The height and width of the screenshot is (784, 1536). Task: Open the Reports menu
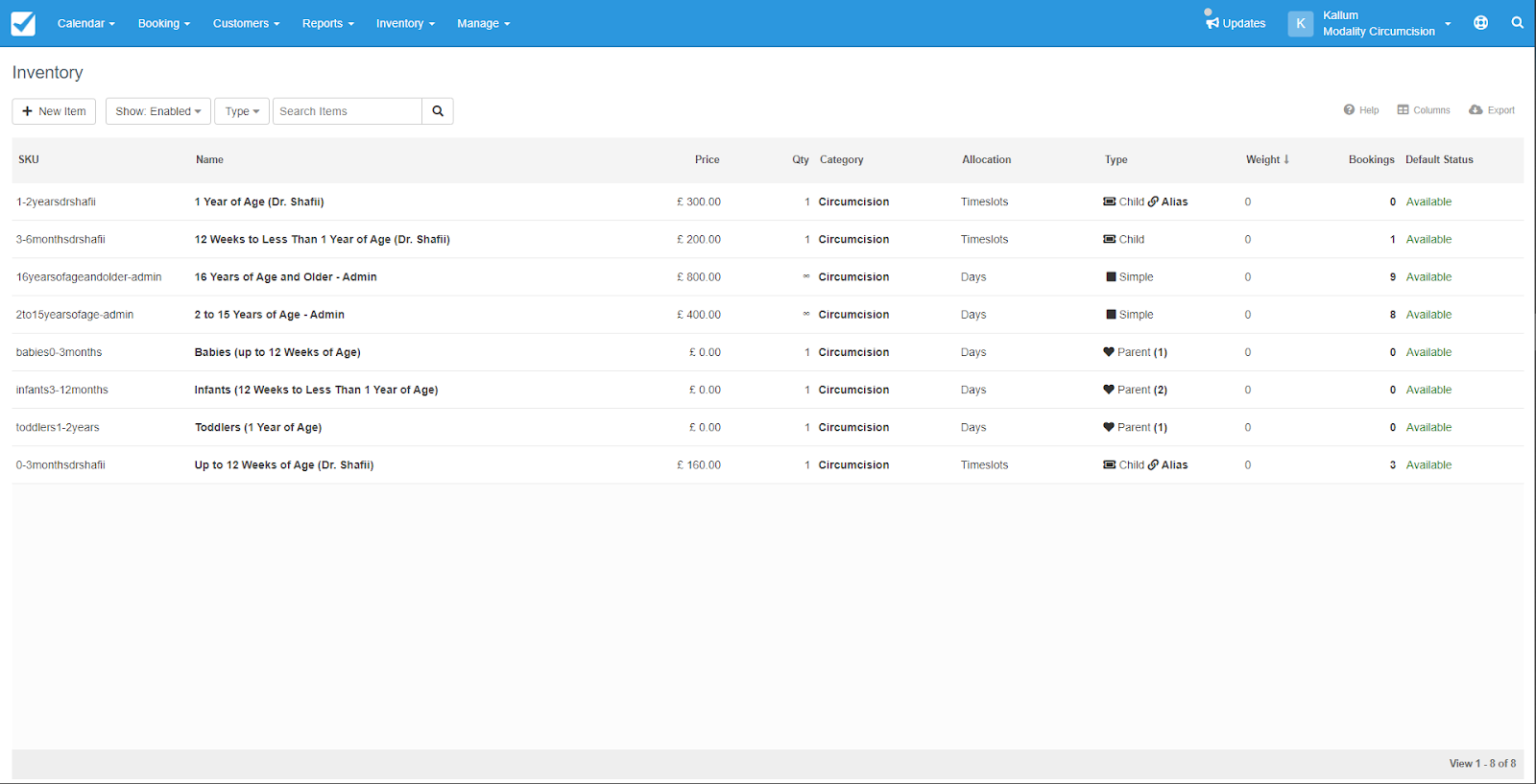(327, 23)
